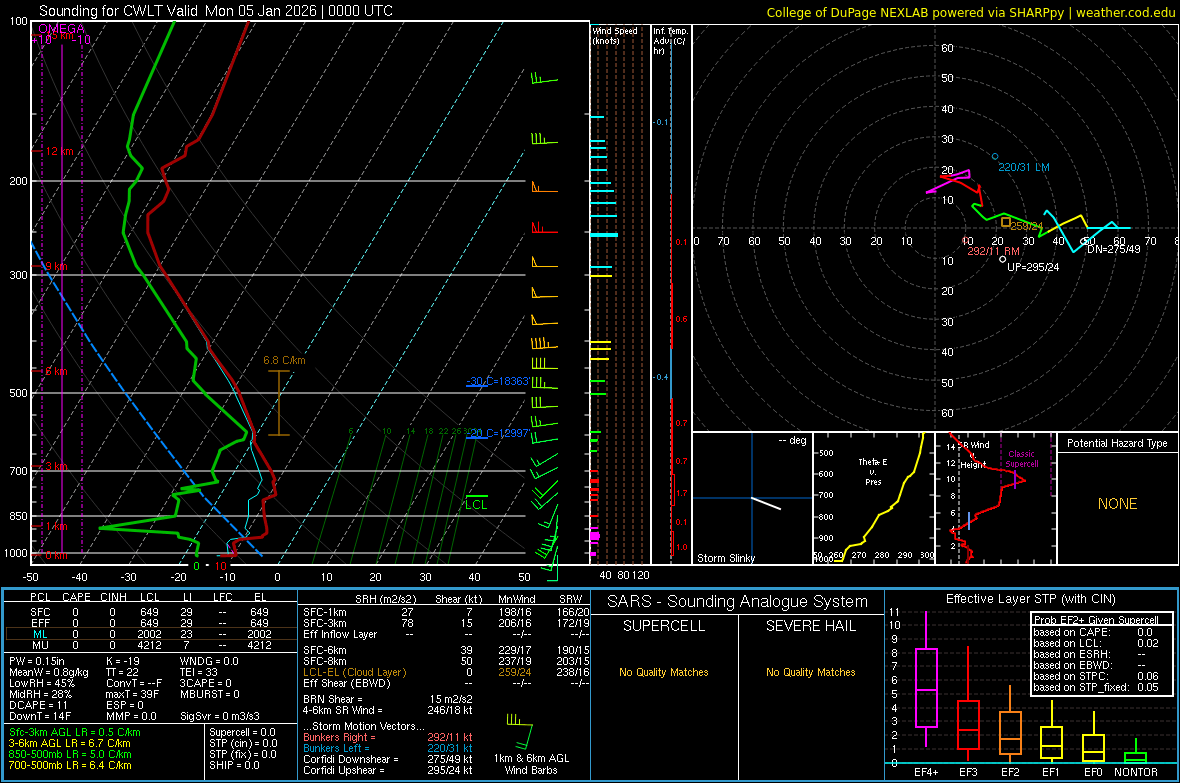This screenshot has height=783, width=1180.
Task: Select the highlighted ML parcel row
Action: click(149, 634)
